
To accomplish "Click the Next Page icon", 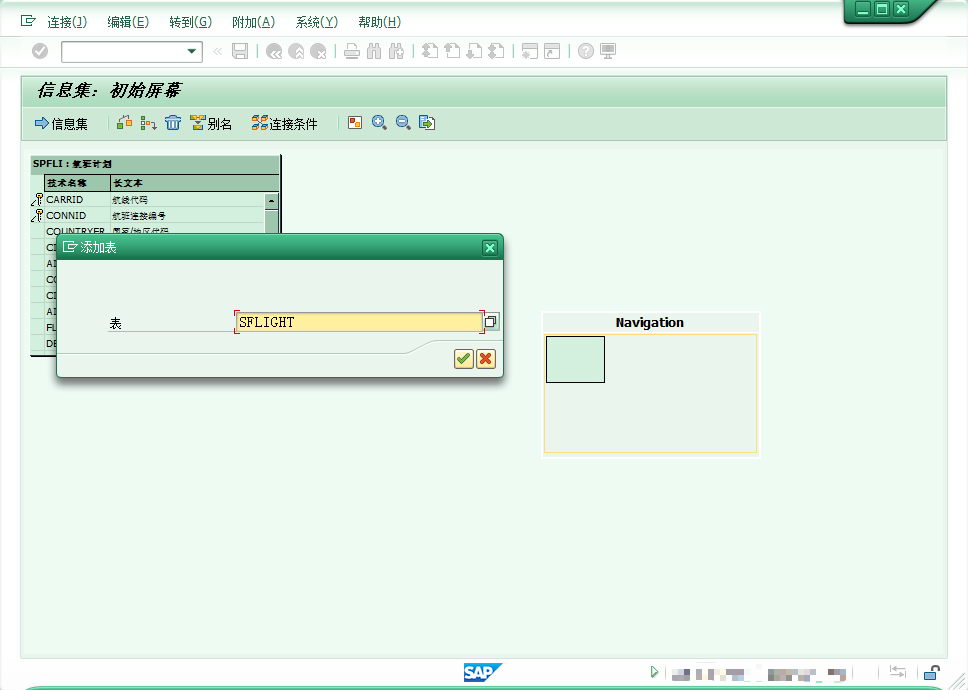I will pos(474,51).
